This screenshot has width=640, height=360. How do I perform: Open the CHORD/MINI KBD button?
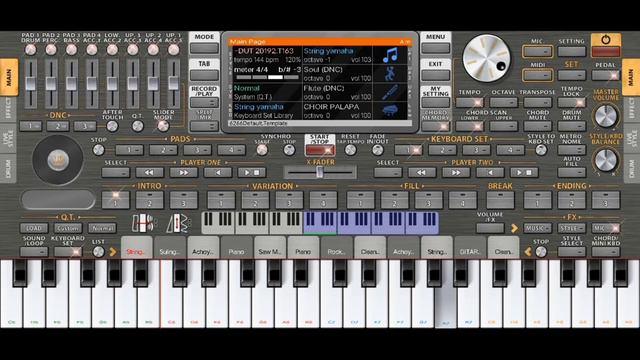(606, 252)
